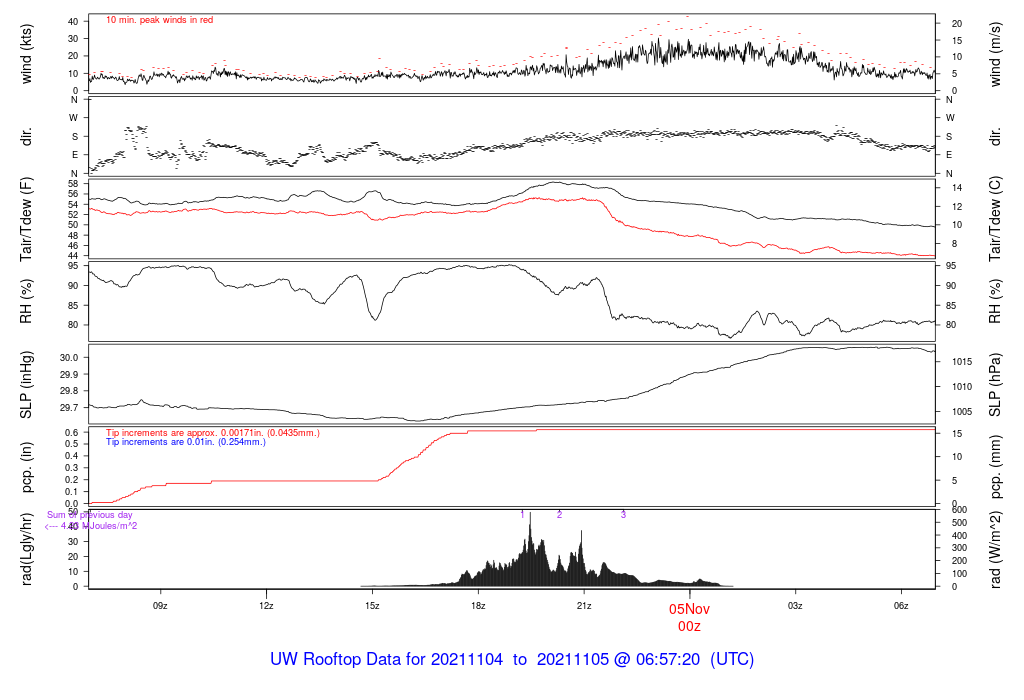Click purple marker '3' on radiation panel
Viewport: 1024px width, 700px height.
[x=623, y=515]
